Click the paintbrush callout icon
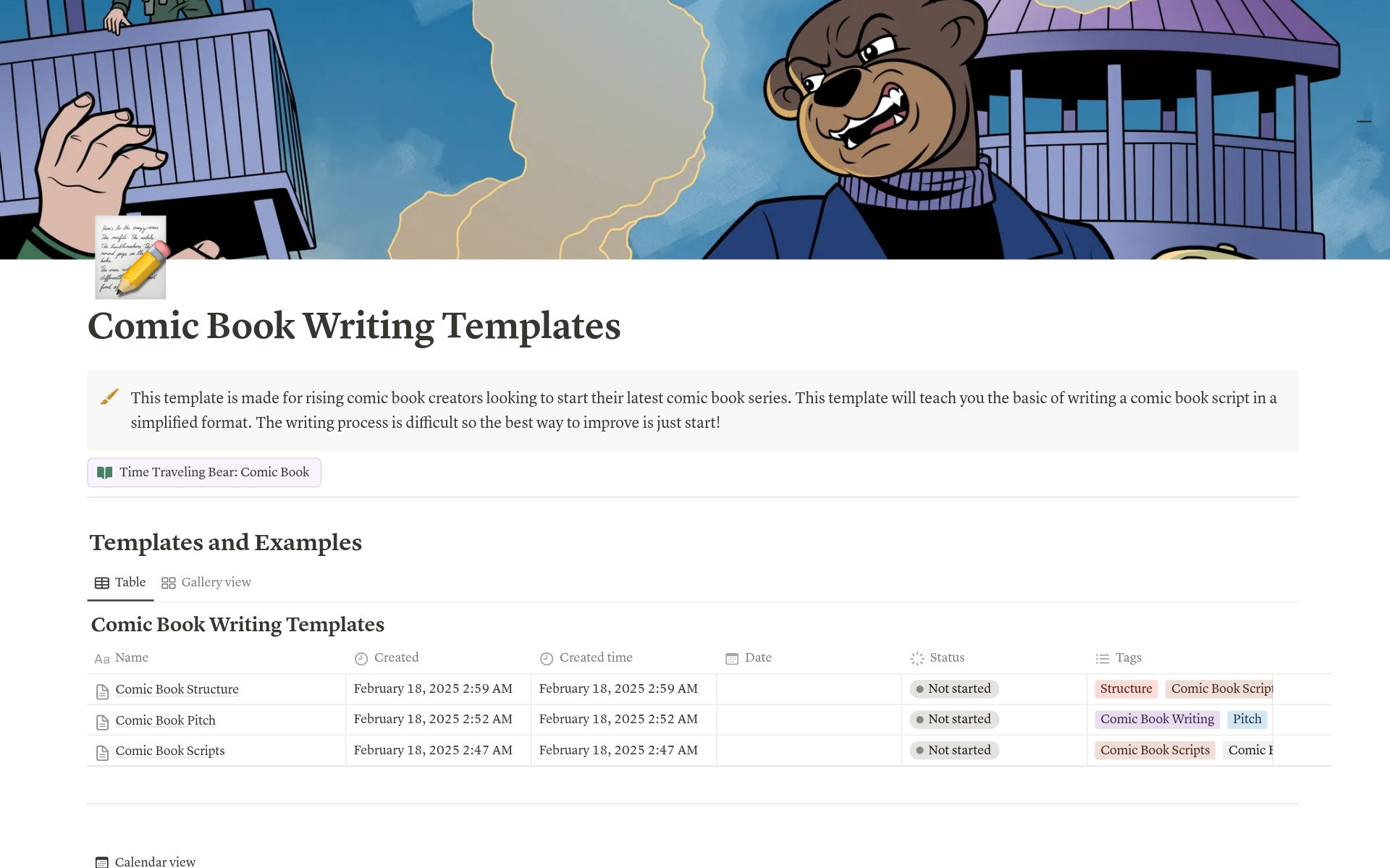1390x868 pixels. point(109,397)
